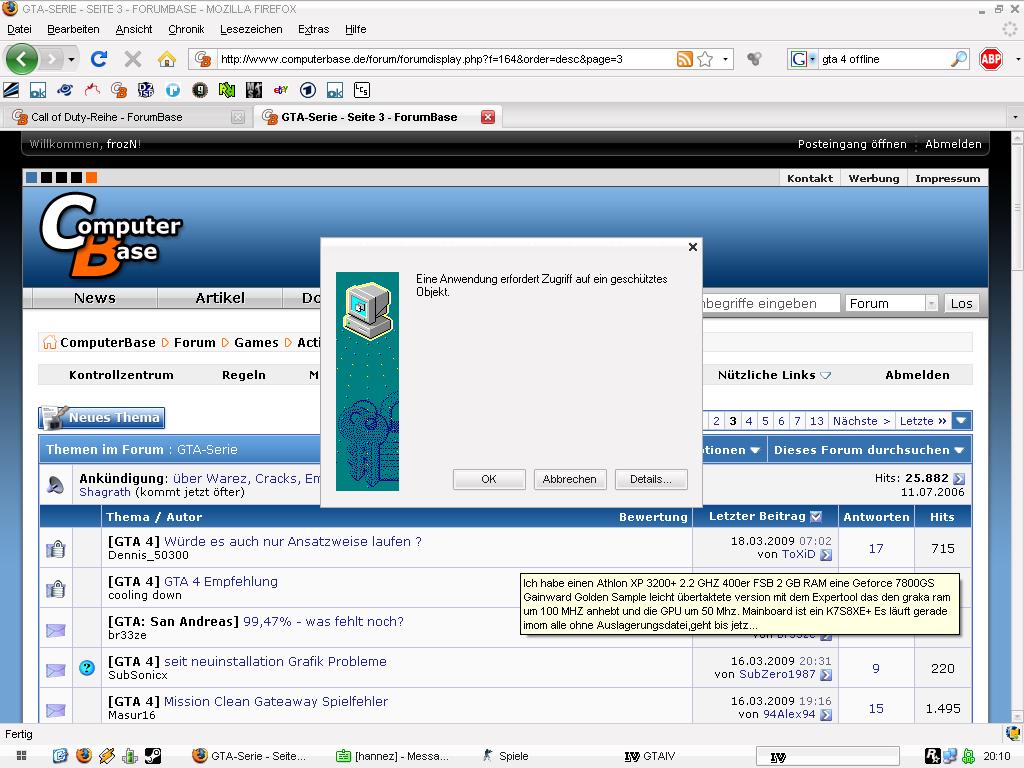Viewport: 1024px width, 768px height.
Task: Expand 'Dieses Forum durchsuchen' dropdown
Action: click(x=959, y=450)
